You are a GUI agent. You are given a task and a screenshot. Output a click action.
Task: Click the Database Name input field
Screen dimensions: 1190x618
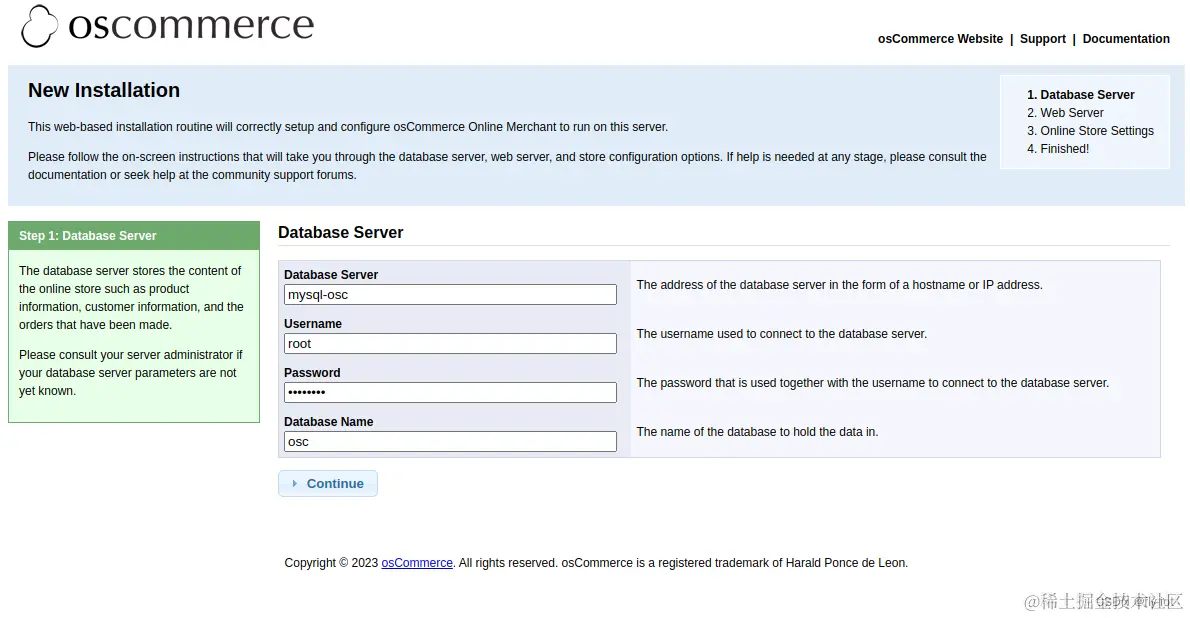coord(450,442)
